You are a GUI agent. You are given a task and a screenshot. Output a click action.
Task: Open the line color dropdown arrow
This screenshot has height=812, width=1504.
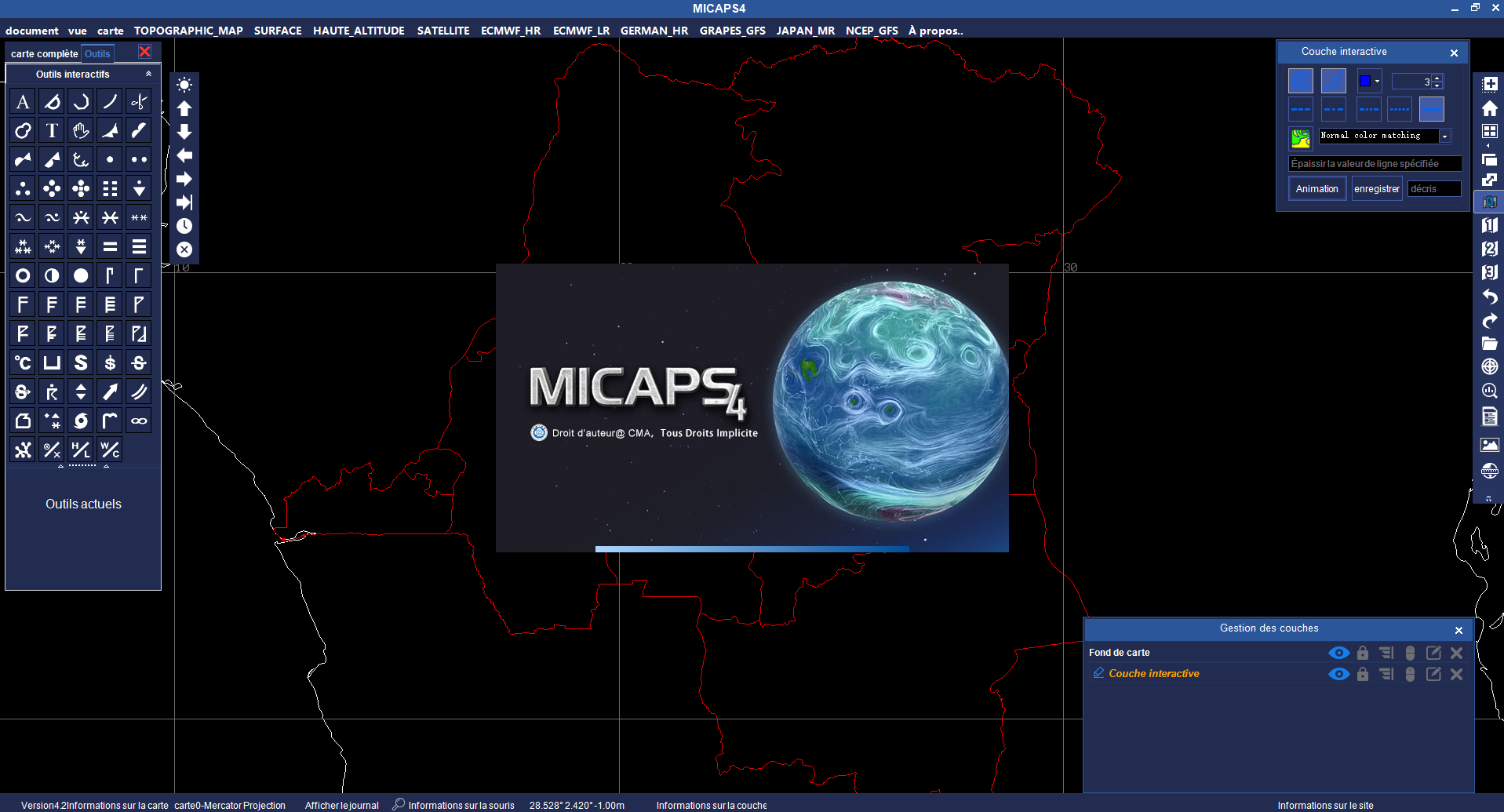(1377, 81)
